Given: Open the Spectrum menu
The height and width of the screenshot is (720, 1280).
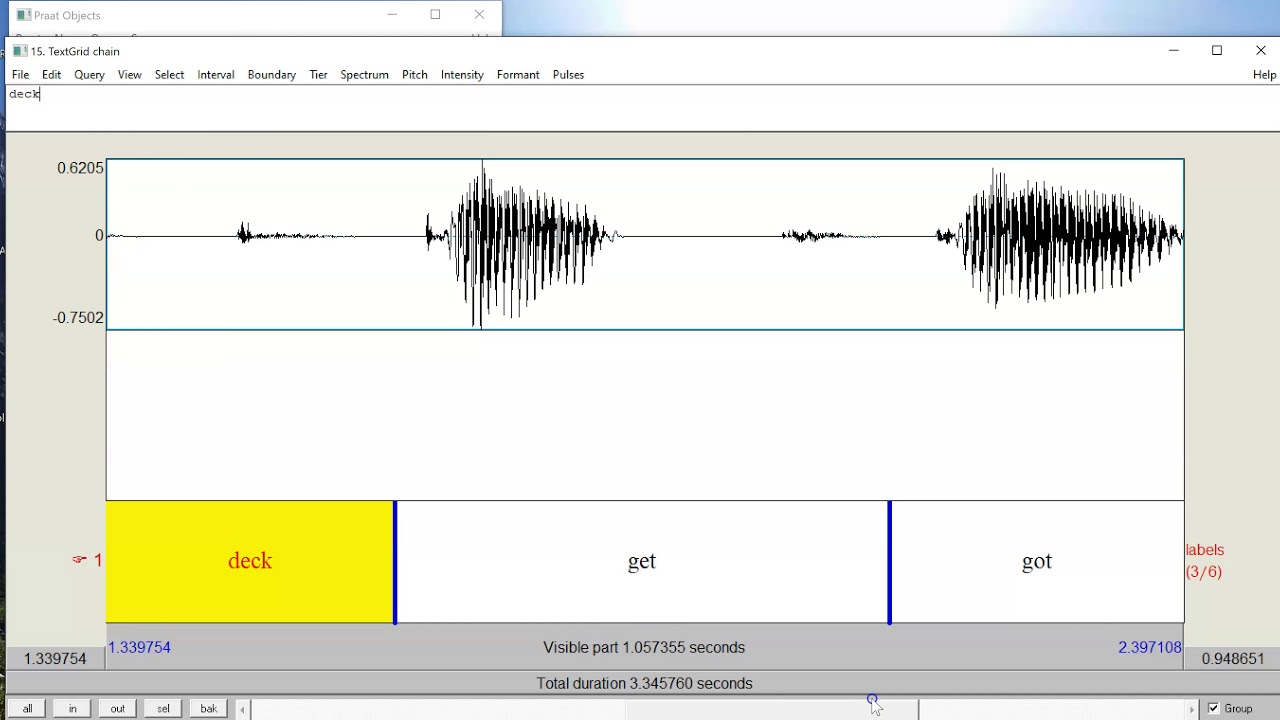Looking at the screenshot, I should 364,75.
